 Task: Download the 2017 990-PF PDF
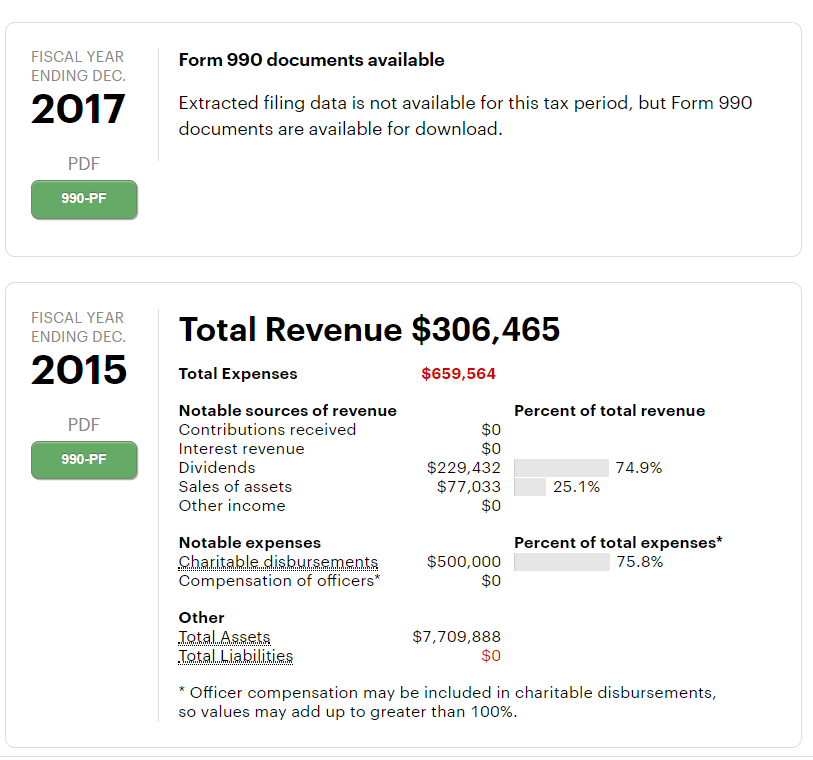point(84,199)
